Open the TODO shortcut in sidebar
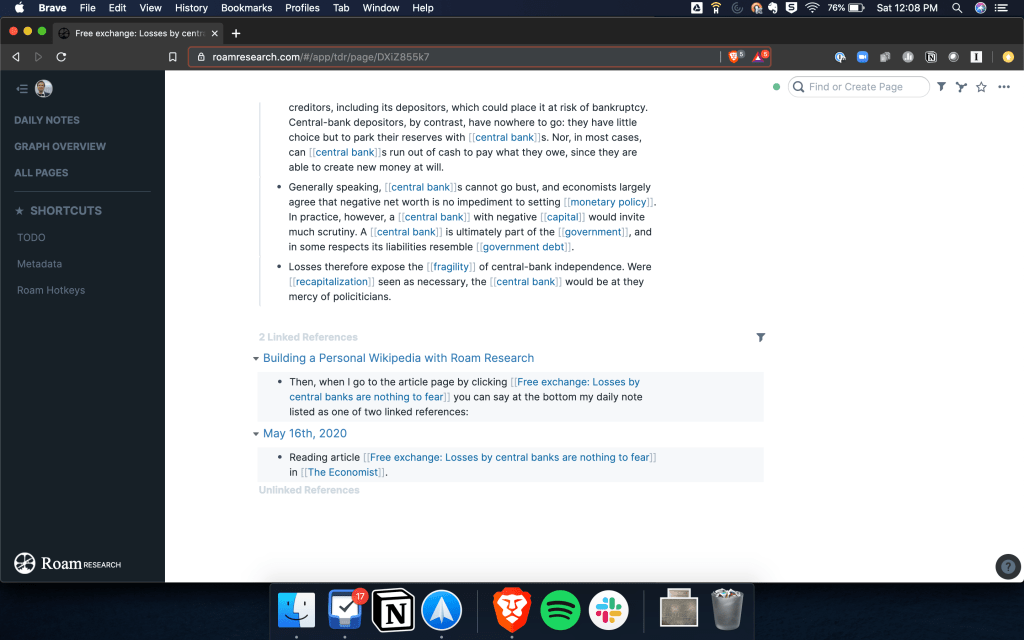 (x=31, y=238)
